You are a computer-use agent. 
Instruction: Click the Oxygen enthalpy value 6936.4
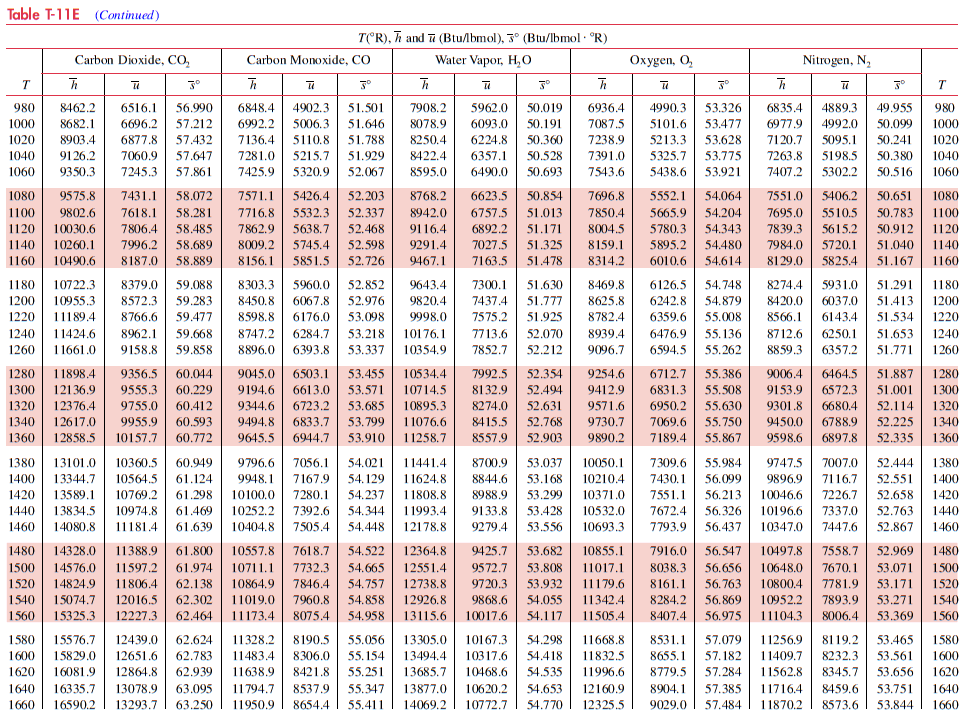click(x=607, y=108)
